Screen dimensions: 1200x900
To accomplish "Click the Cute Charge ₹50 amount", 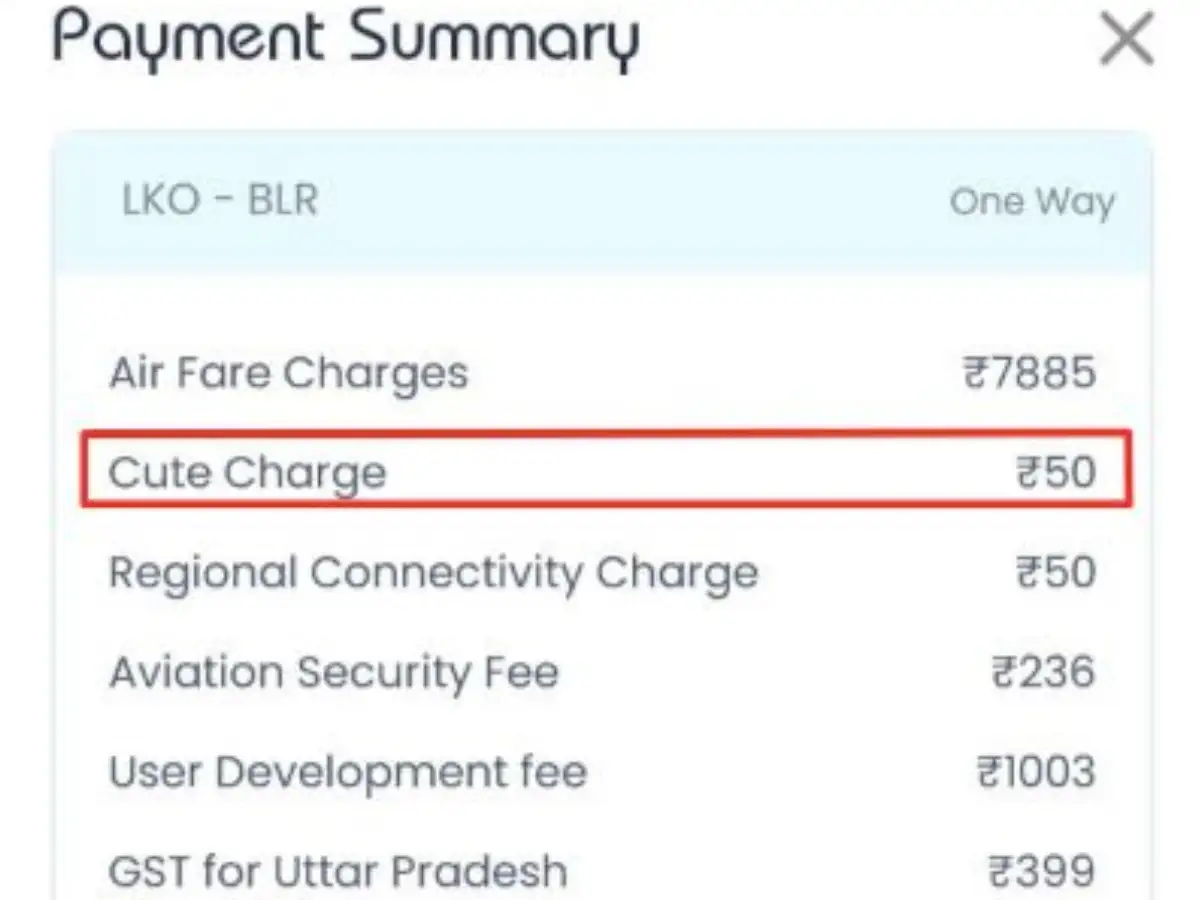I will 1056,472.
